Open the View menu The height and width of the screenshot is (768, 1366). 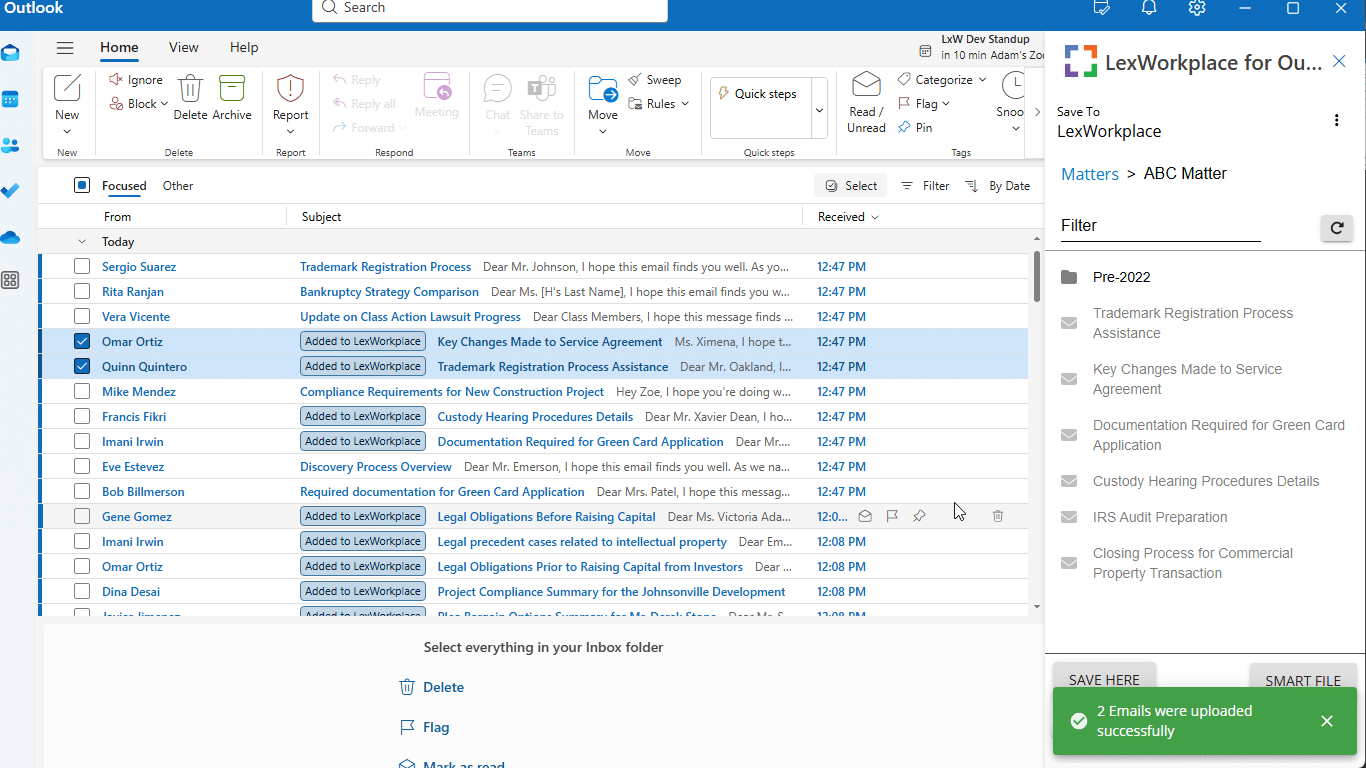[183, 47]
